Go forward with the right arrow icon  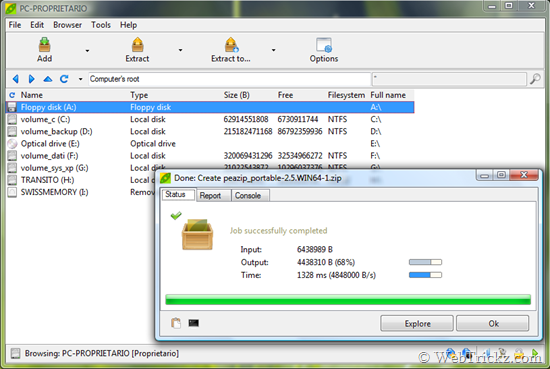[x=32, y=79]
